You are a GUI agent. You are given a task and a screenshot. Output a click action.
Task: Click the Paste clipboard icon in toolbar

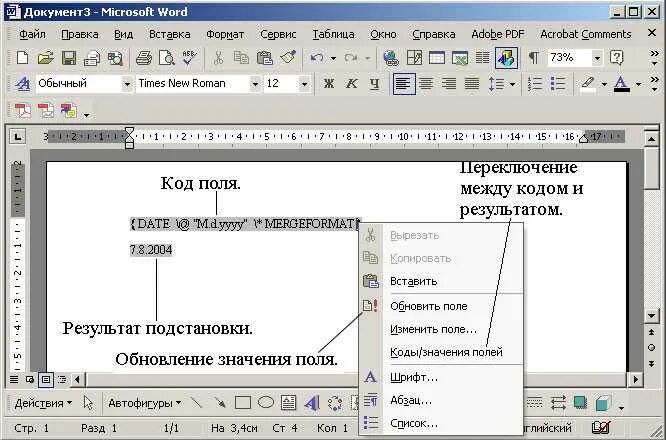pos(265,58)
